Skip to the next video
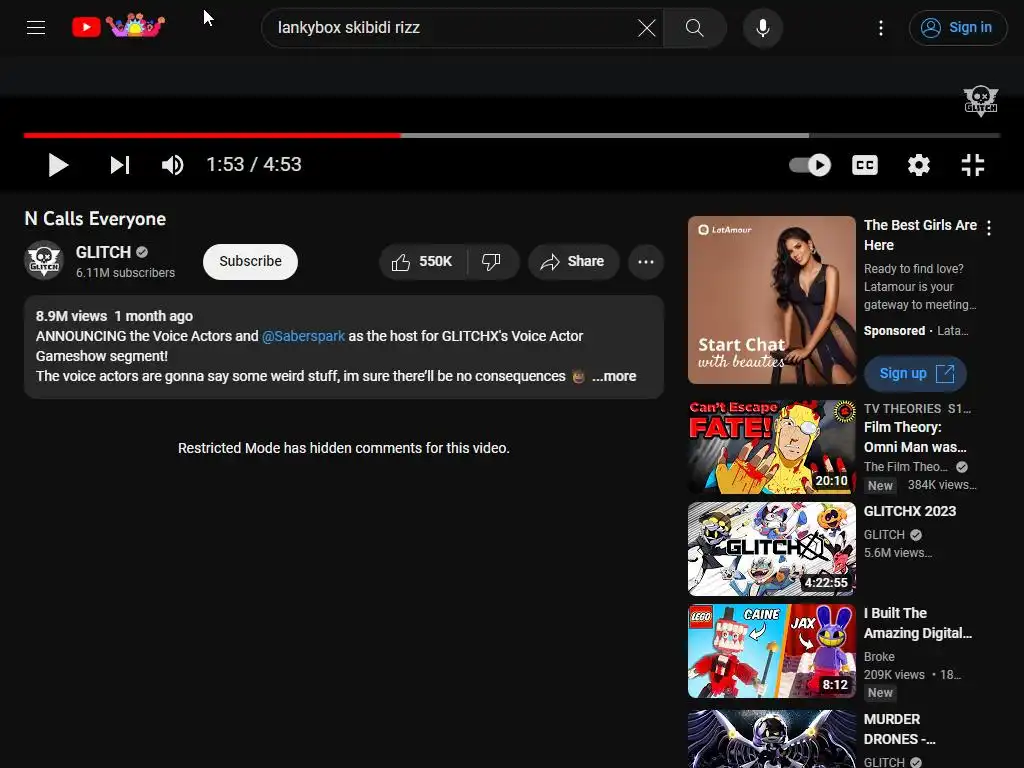Viewport: 1024px width, 768px height. point(120,165)
